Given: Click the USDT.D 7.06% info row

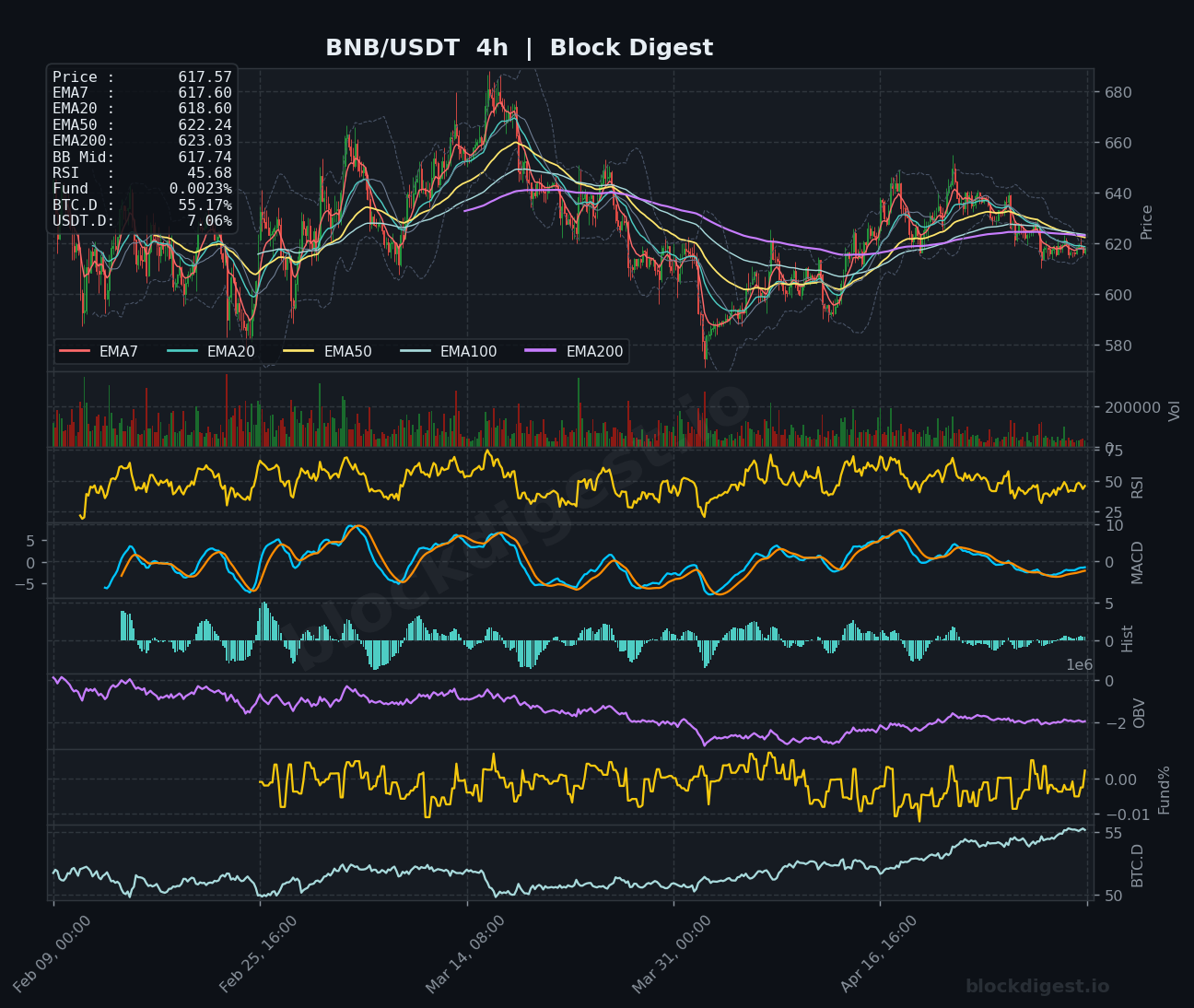Looking at the screenshot, I should [x=142, y=221].
